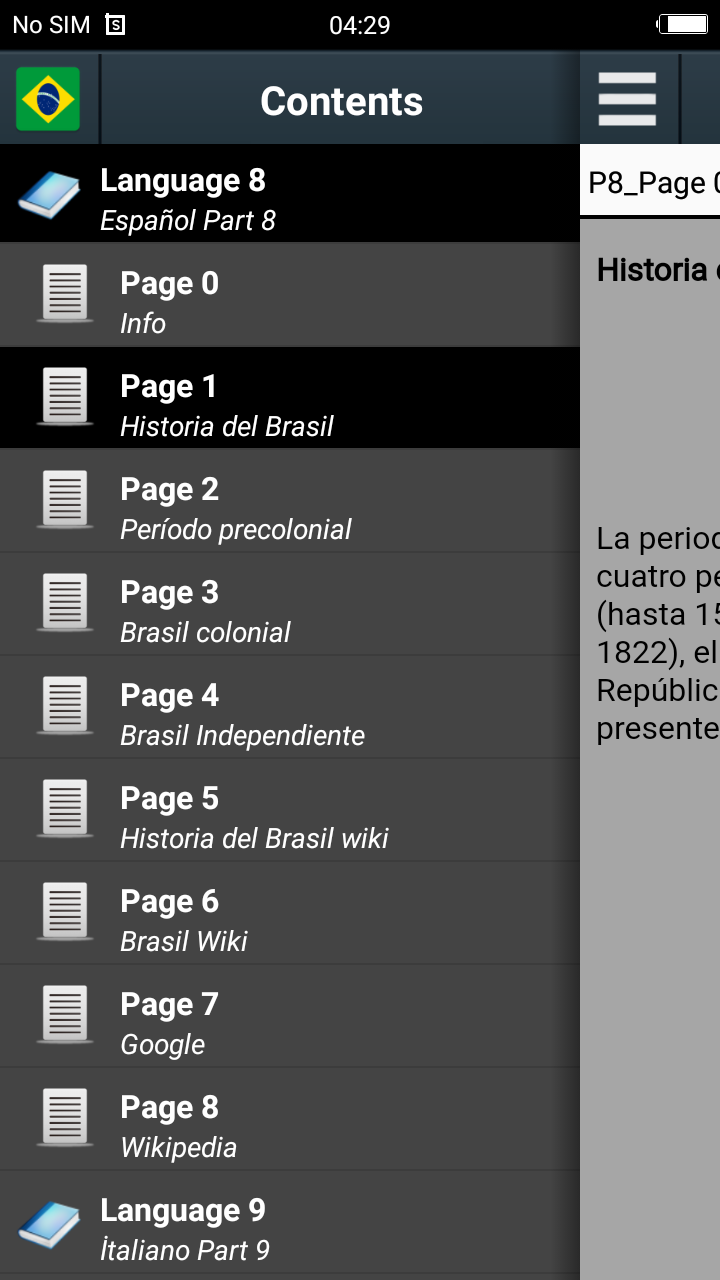Open the hamburger menu icon
This screenshot has height=1280, width=720.
[627, 99]
